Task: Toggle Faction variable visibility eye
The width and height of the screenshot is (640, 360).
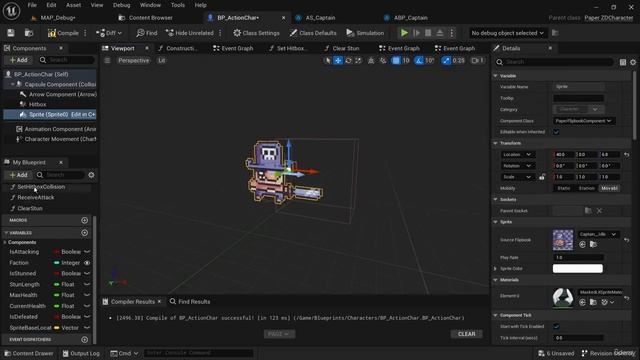Action: coord(87,263)
